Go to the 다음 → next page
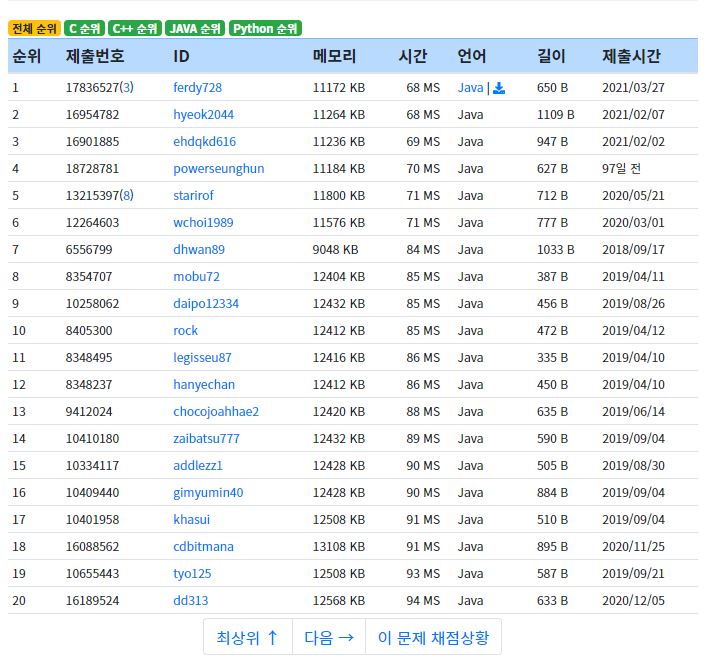718x671 pixels. click(329, 638)
